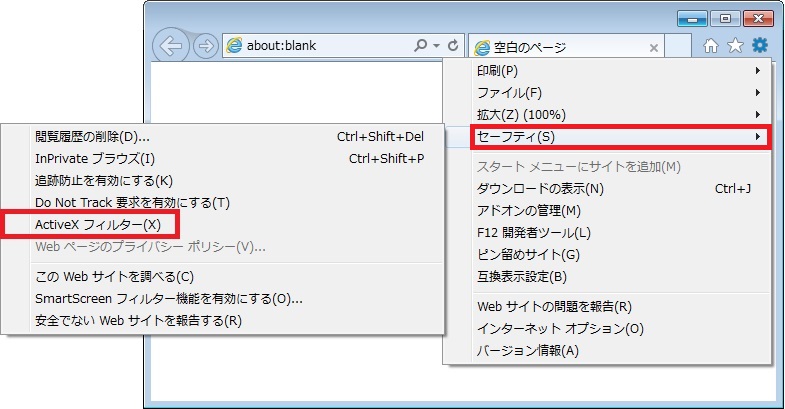This screenshot has height=409, width=785.
Task: Open Favorites with the star icon
Action: point(735,45)
